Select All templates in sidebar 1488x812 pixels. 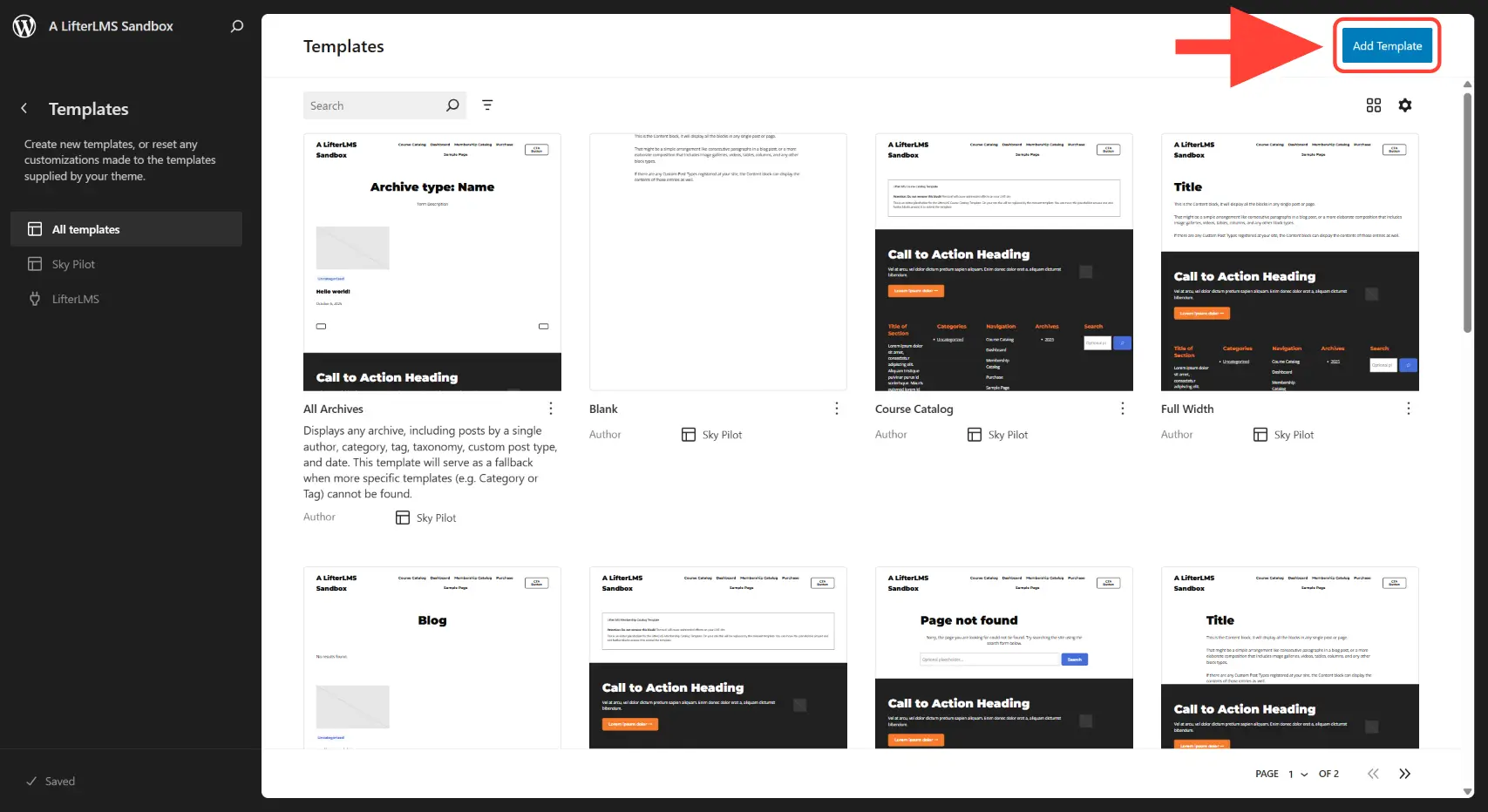tap(126, 229)
